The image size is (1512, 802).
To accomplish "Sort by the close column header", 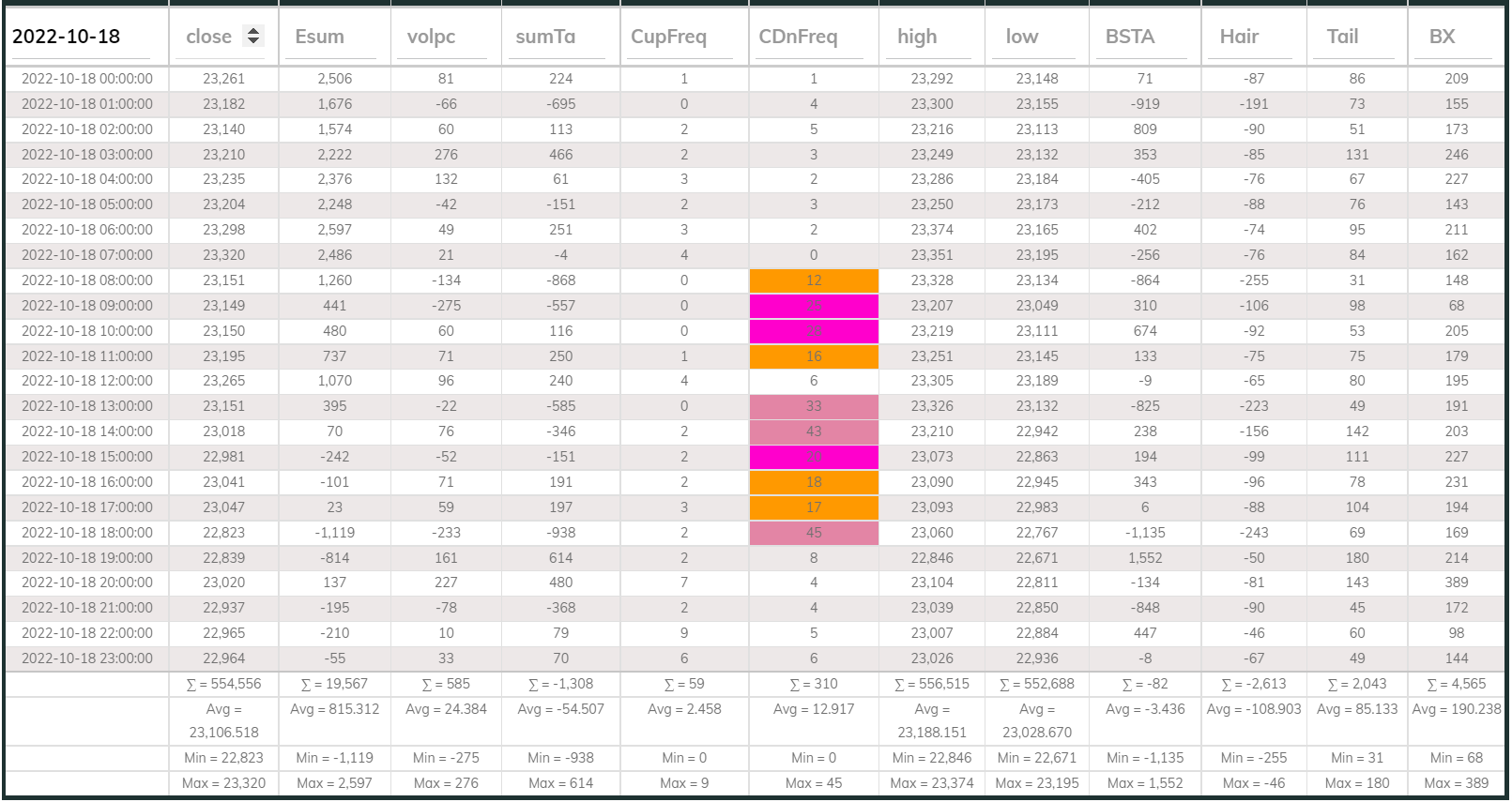I will 208,37.
